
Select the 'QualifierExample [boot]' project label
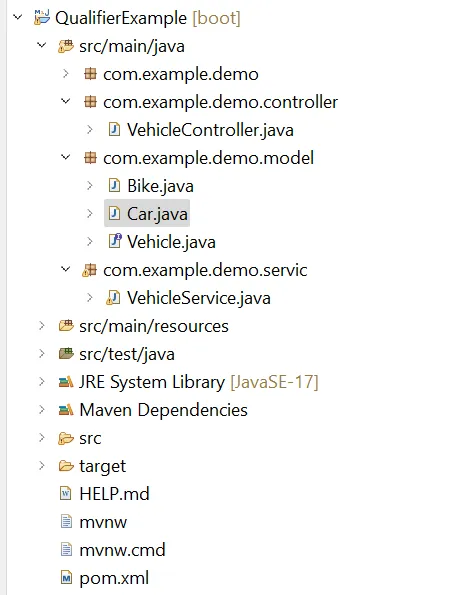coord(148,18)
